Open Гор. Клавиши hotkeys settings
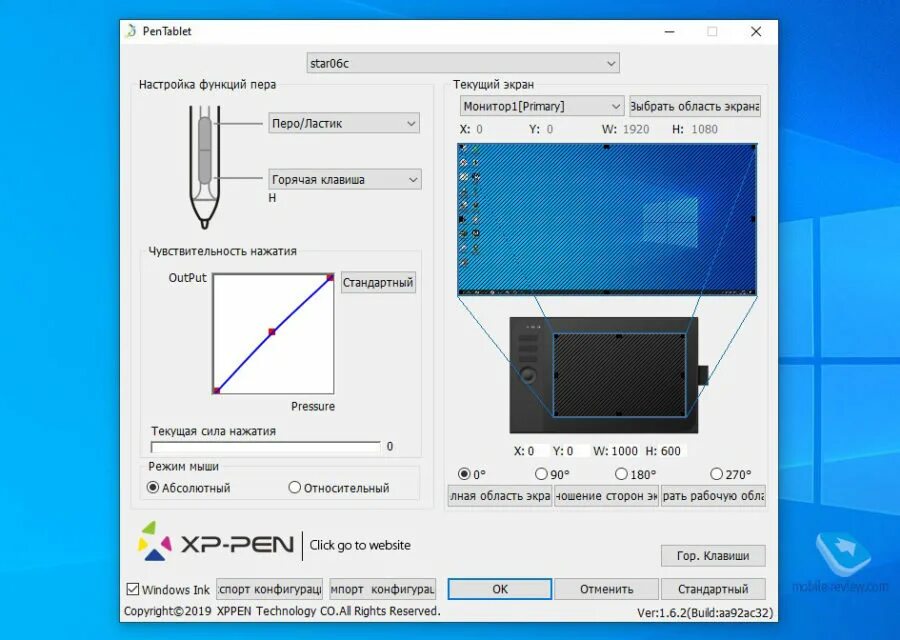 coord(713,556)
